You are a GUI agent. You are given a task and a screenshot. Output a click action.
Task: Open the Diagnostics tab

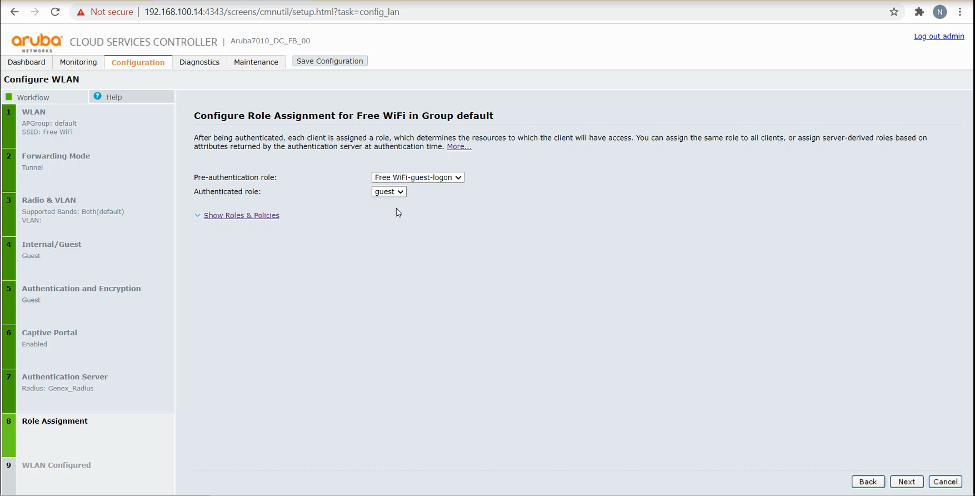199,62
